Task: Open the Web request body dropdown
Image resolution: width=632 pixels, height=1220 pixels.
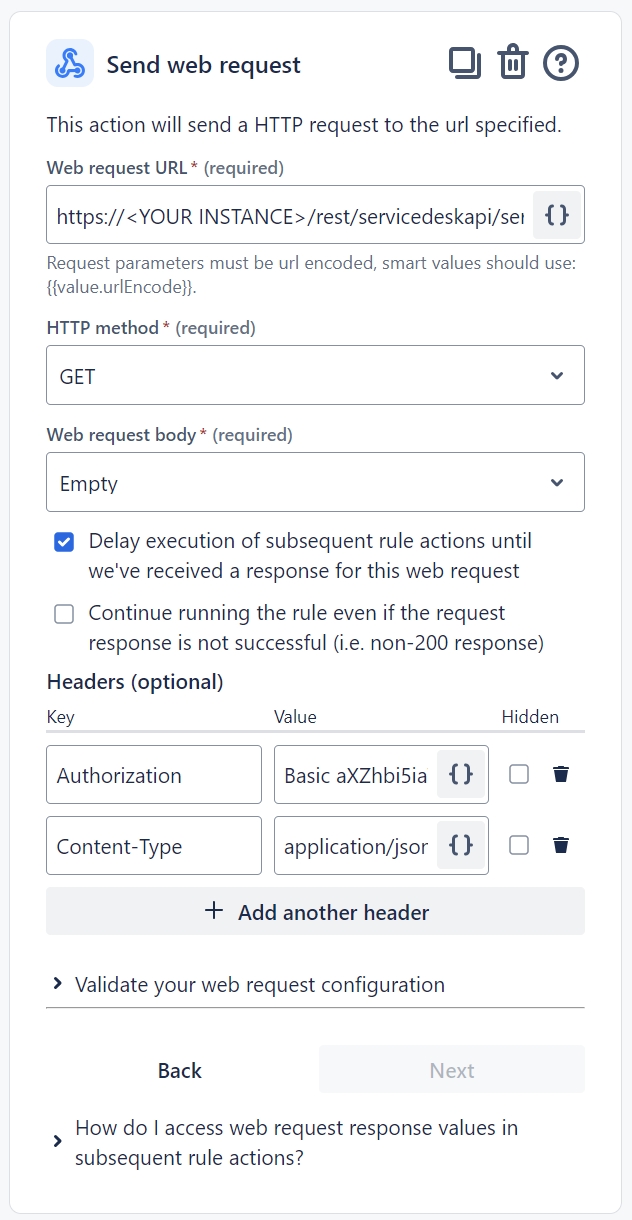Action: coord(315,482)
